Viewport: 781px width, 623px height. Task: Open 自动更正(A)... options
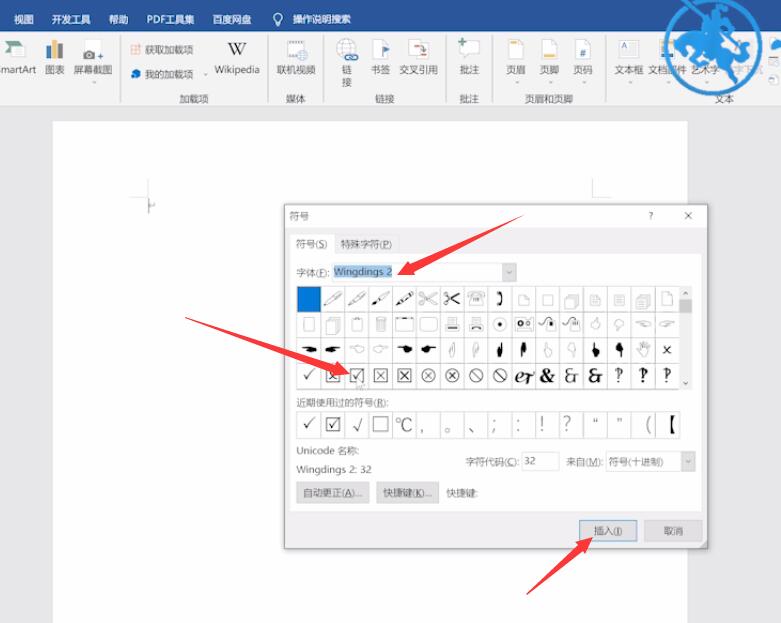pyautogui.click(x=333, y=493)
